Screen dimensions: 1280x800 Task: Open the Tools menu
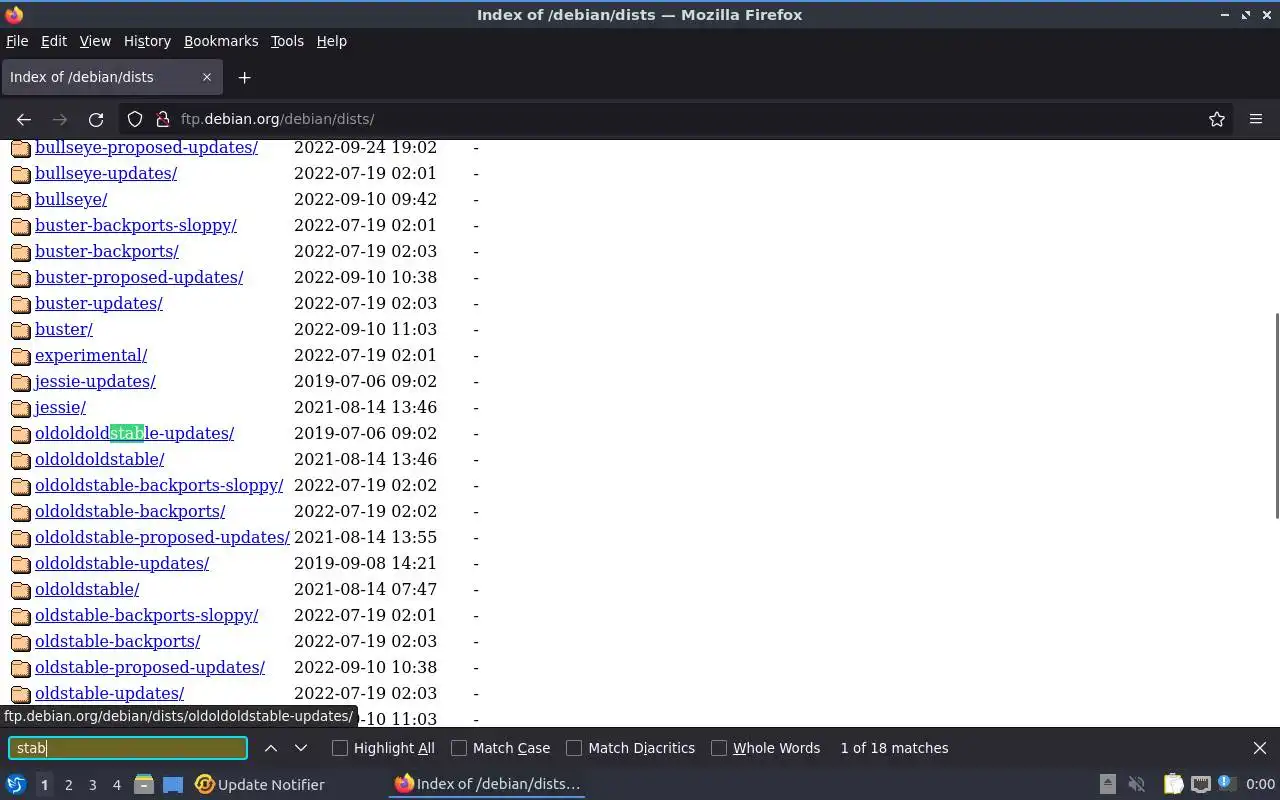[287, 41]
